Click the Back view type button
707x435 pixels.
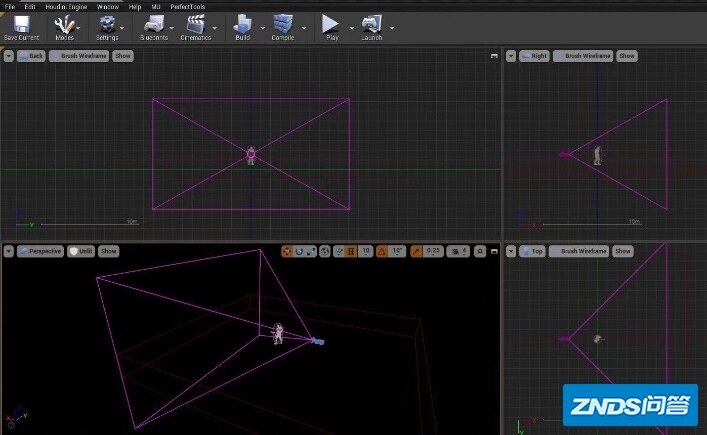tap(31, 56)
